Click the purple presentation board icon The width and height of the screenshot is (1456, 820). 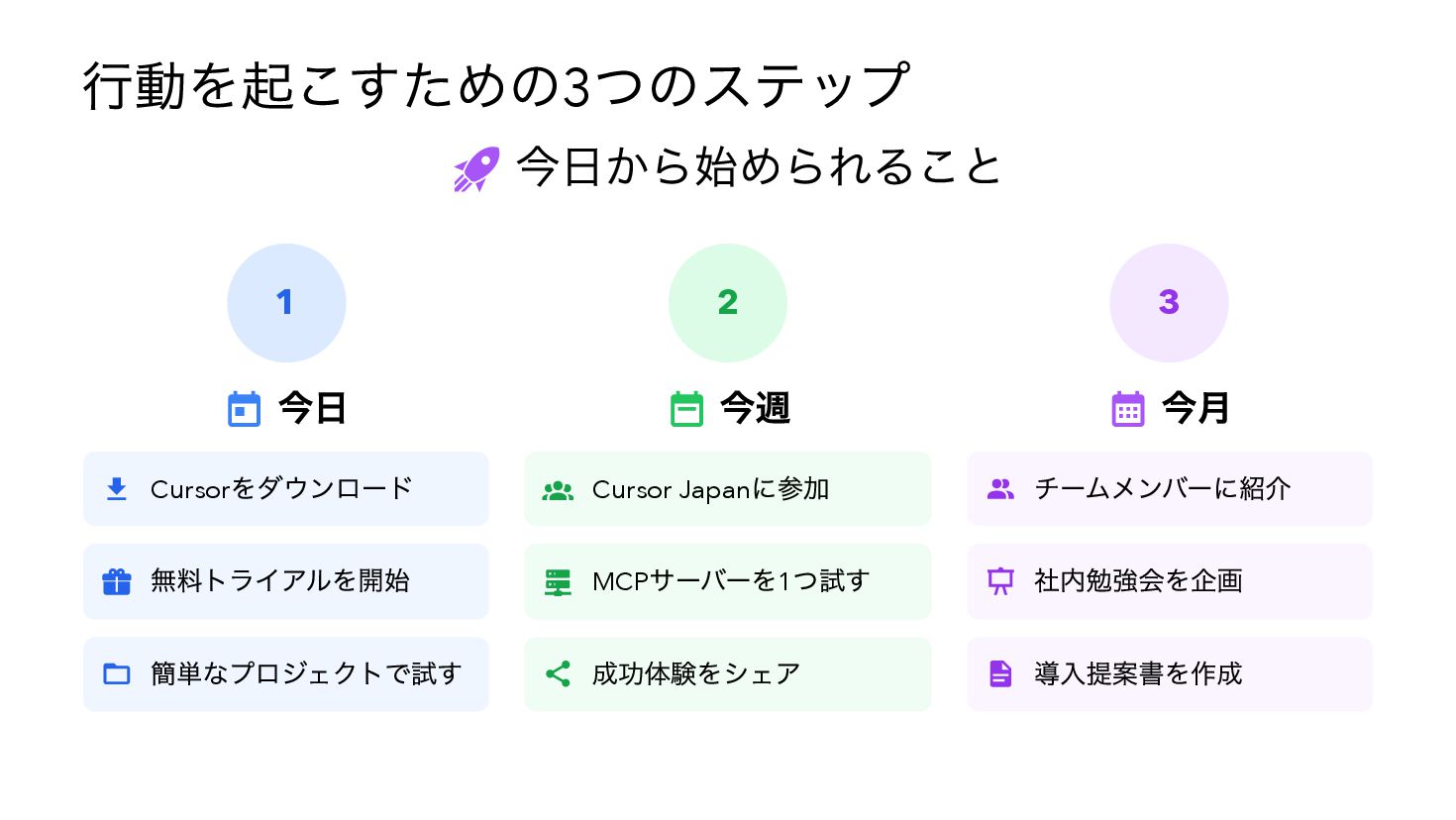coord(1000,581)
